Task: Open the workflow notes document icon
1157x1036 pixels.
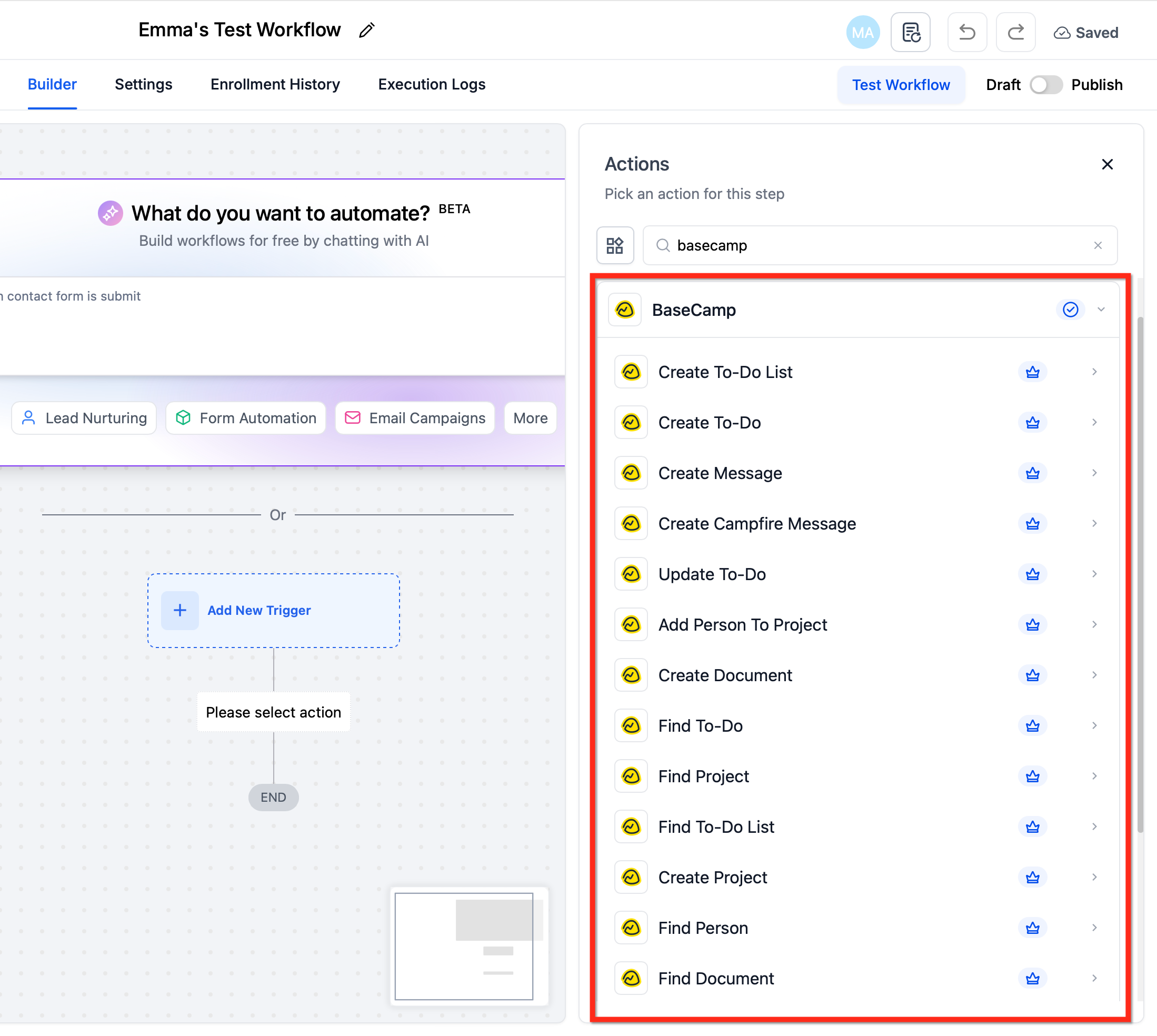Action: tap(910, 33)
